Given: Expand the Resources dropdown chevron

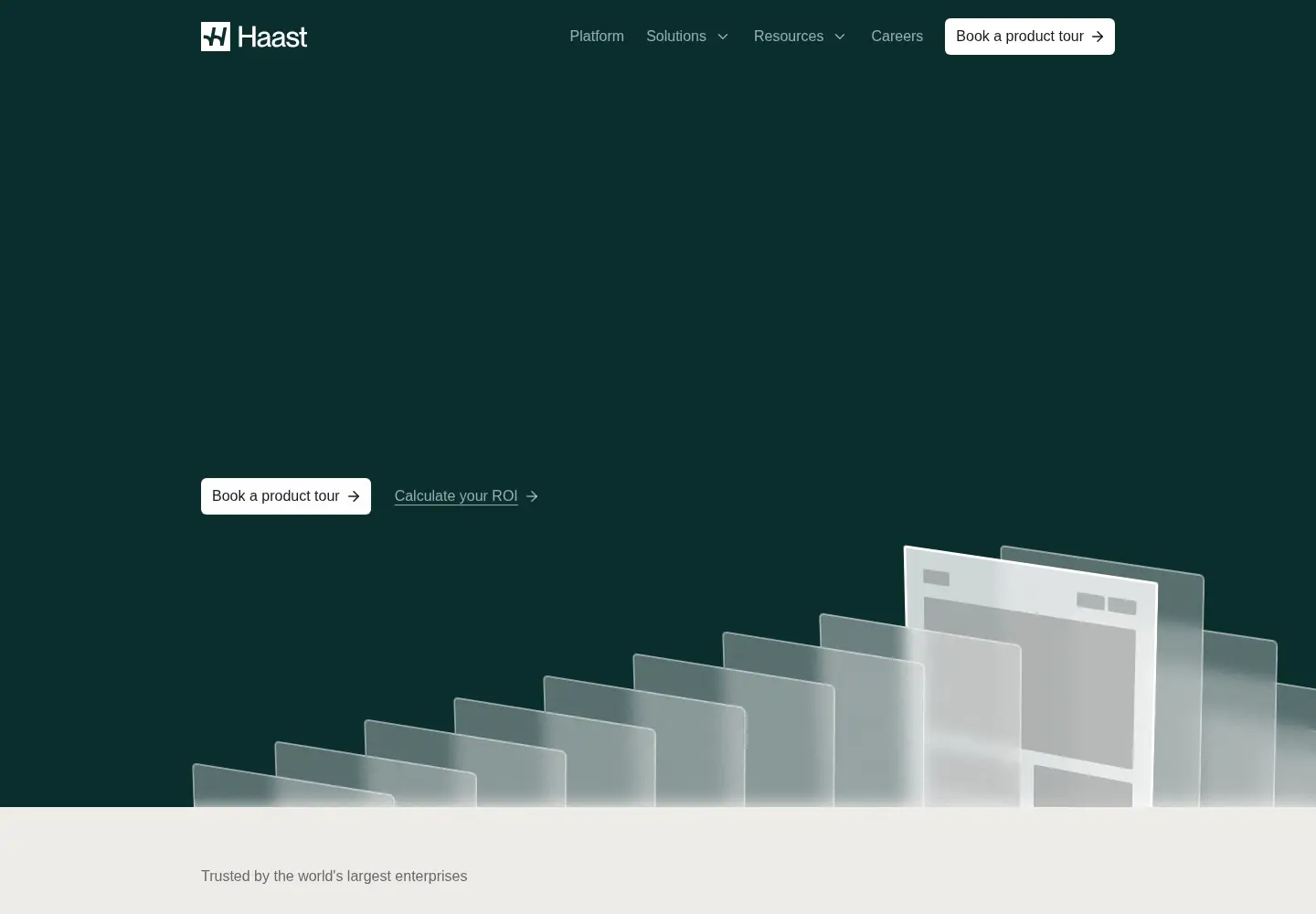Looking at the screenshot, I should pos(840,37).
